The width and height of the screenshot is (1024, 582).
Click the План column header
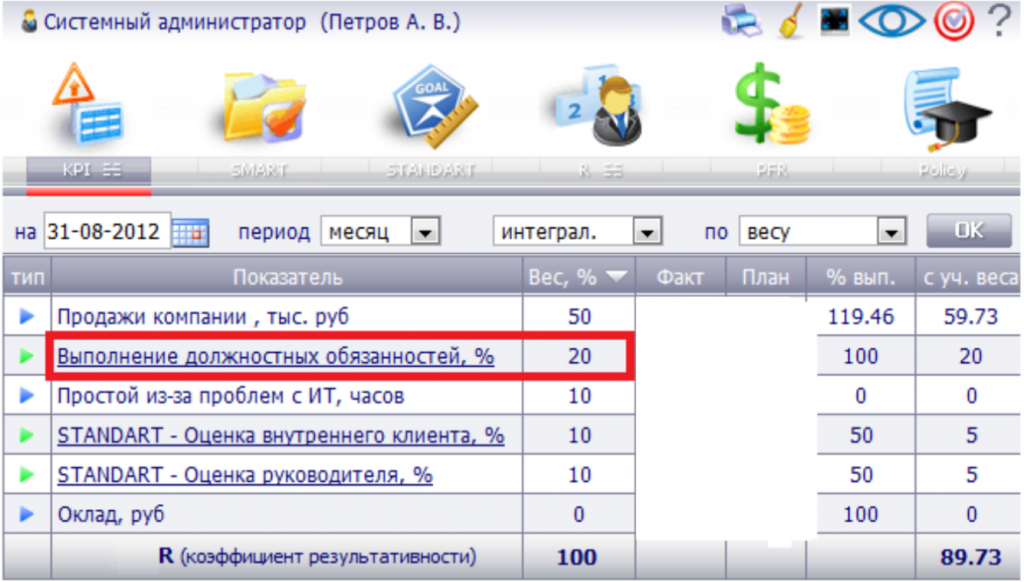pos(765,277)
